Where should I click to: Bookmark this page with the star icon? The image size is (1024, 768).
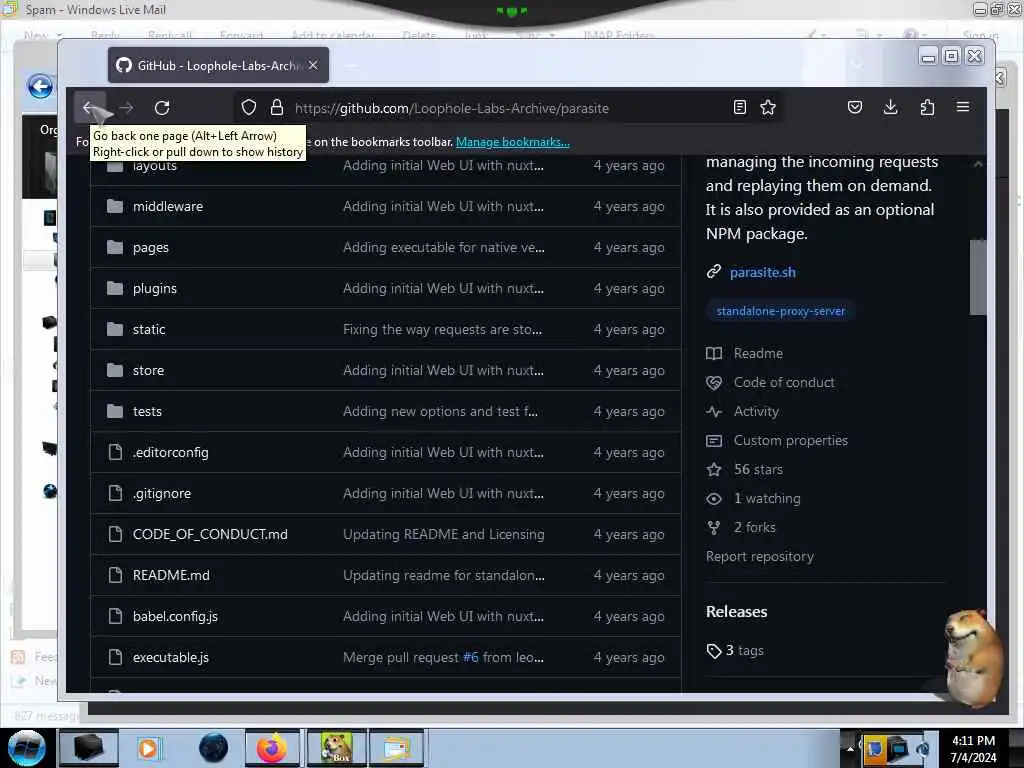point(768,108)
